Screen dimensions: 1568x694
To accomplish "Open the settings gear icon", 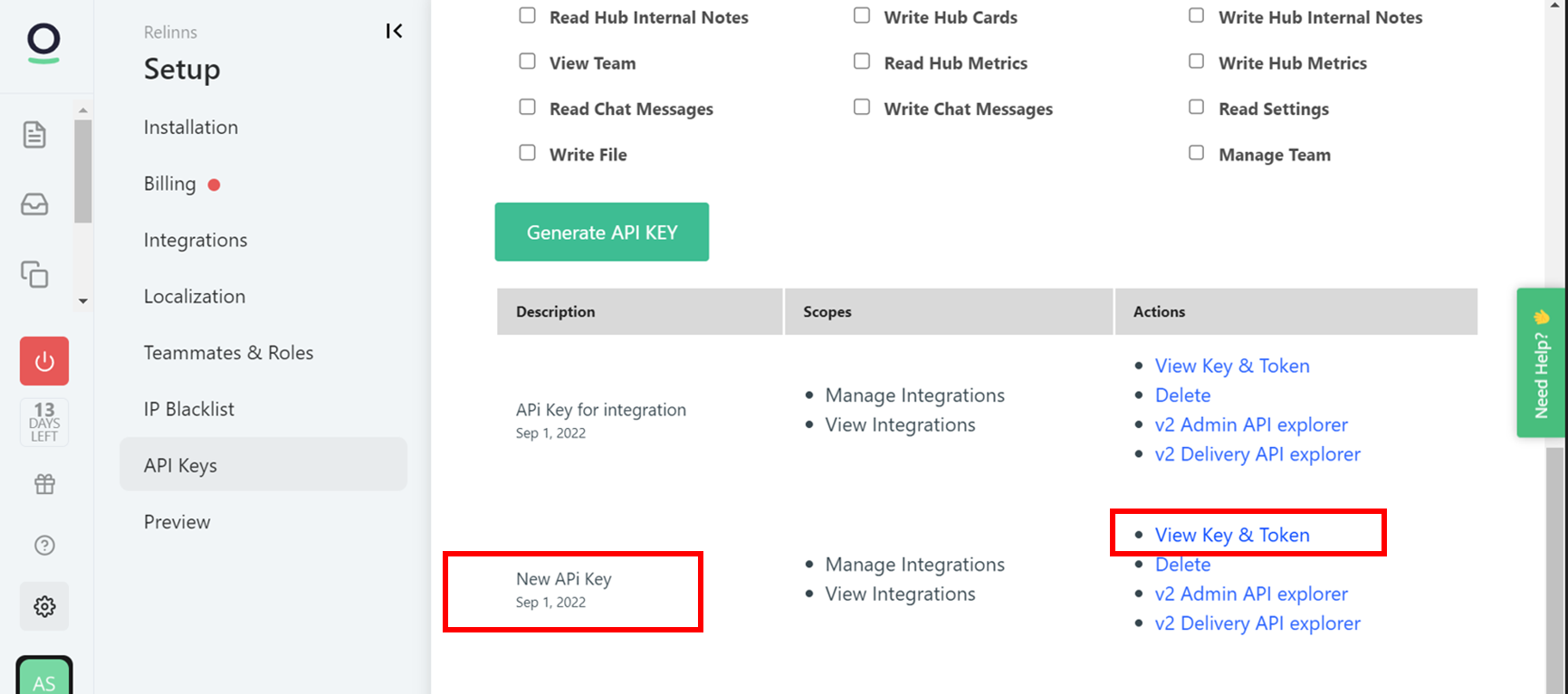I will point(44,606).
